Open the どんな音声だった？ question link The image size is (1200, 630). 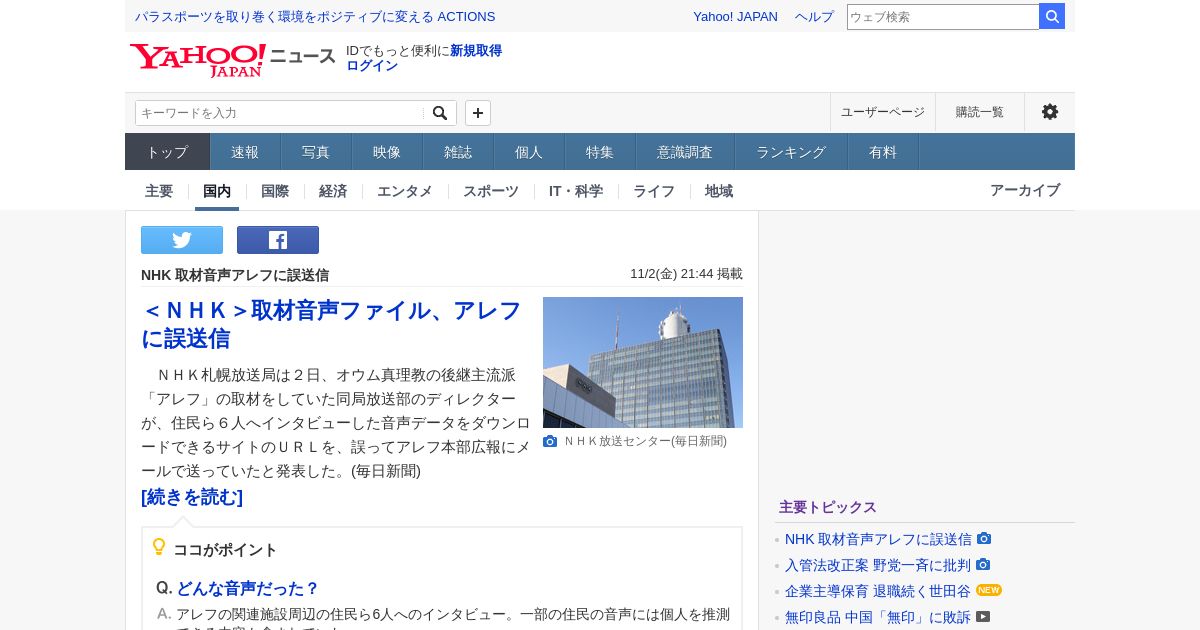point(248,588)
